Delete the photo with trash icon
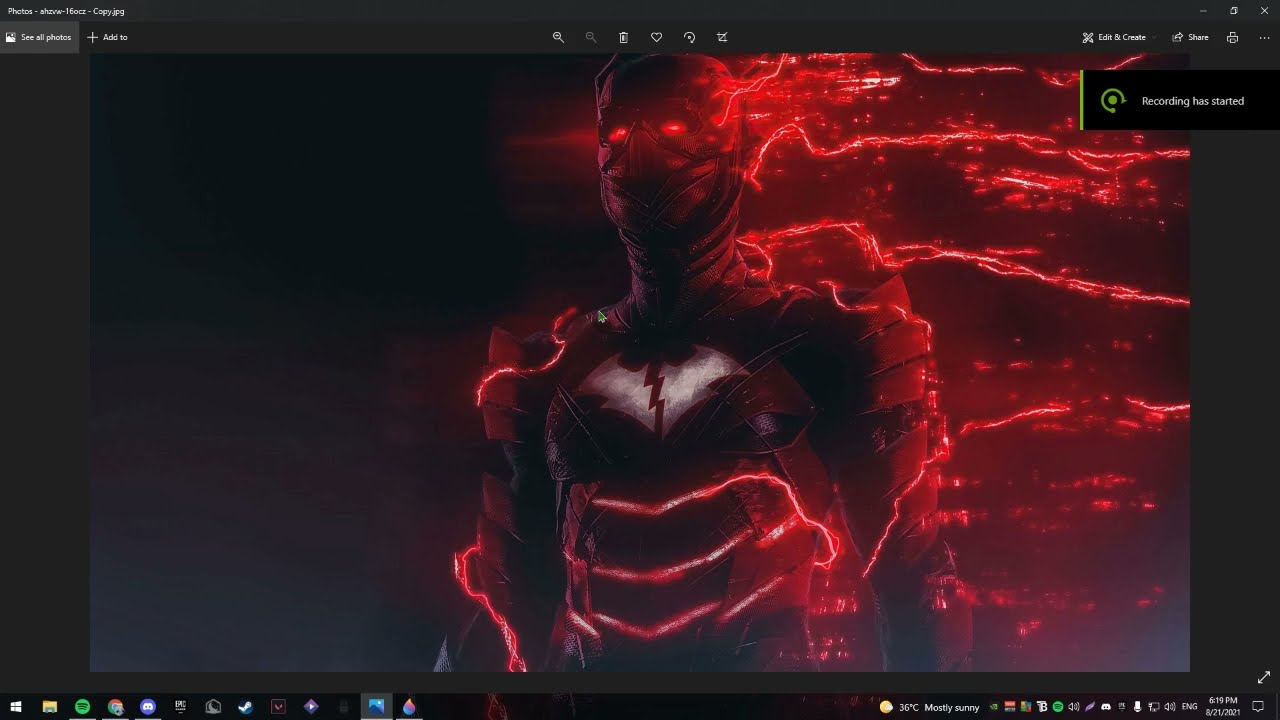 [624, 37]
